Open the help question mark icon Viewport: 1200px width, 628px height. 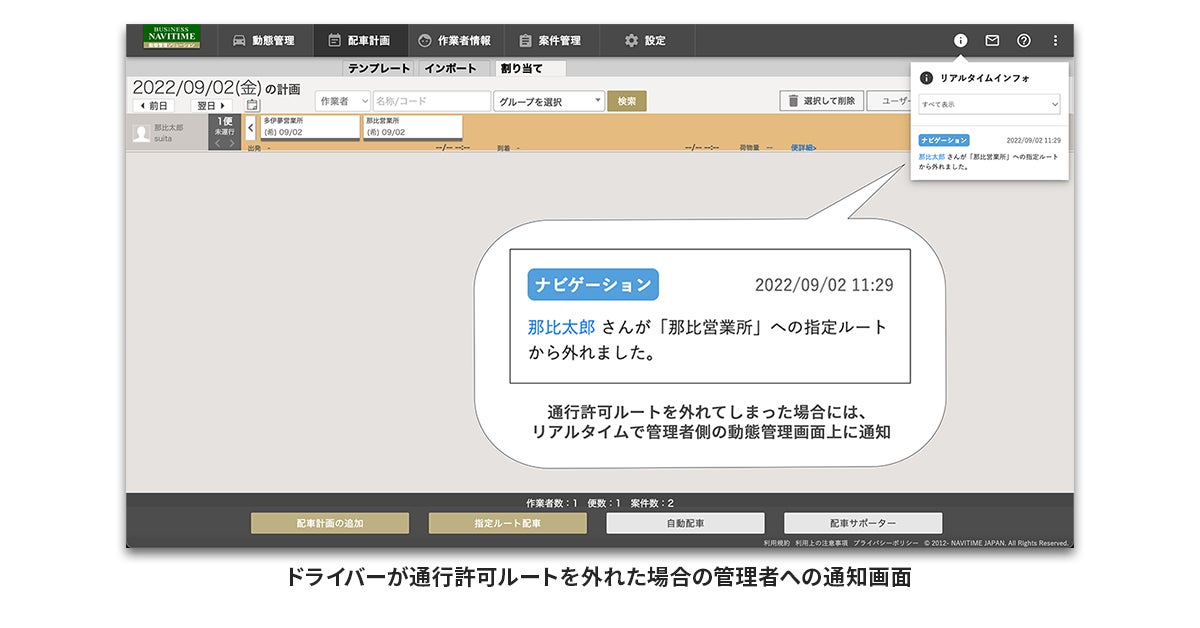pos(1024,41)
